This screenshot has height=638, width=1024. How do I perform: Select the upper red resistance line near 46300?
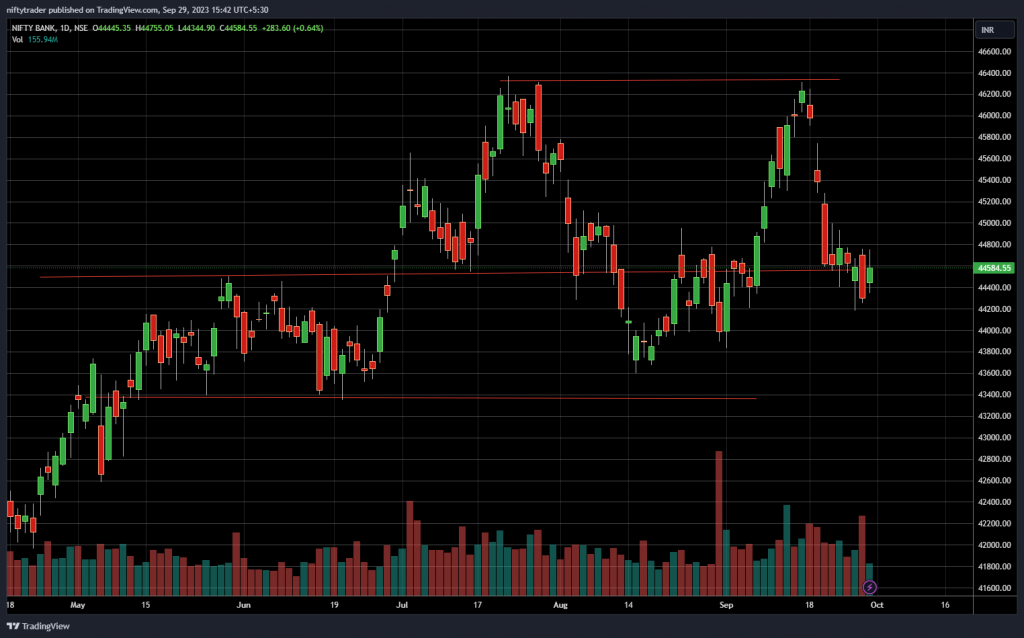click(x=669, y=80)
